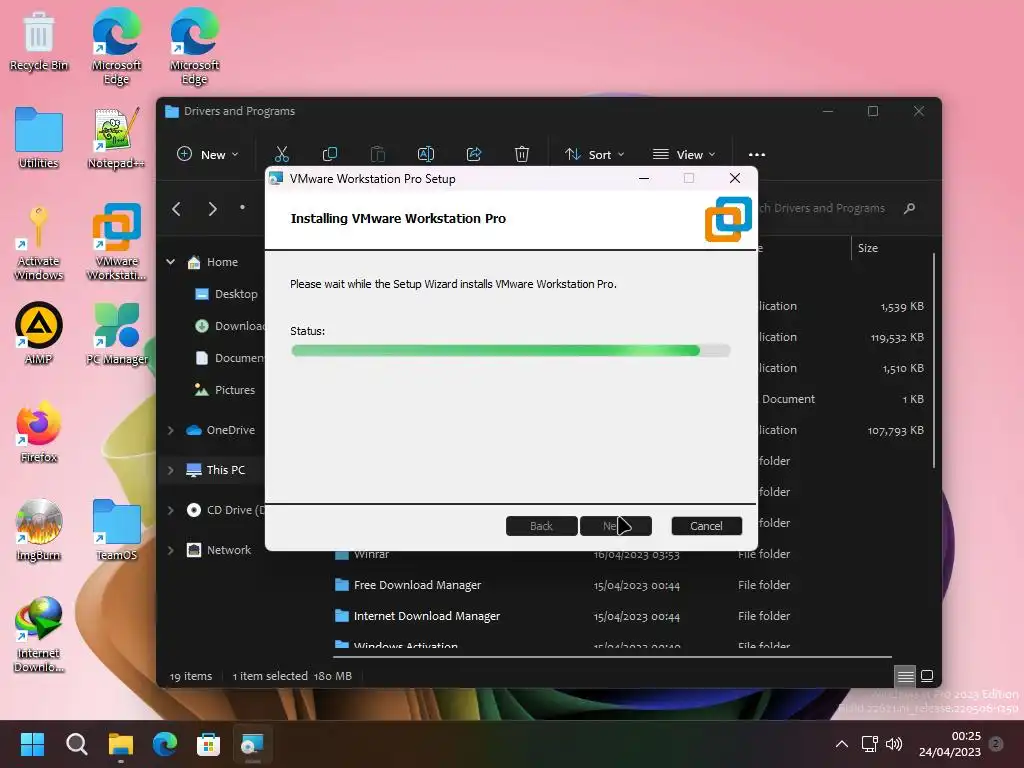Click the search magnifier in Explorer search box
Viewport: 1024px width, 768px height.
click(x=909, y=208)
